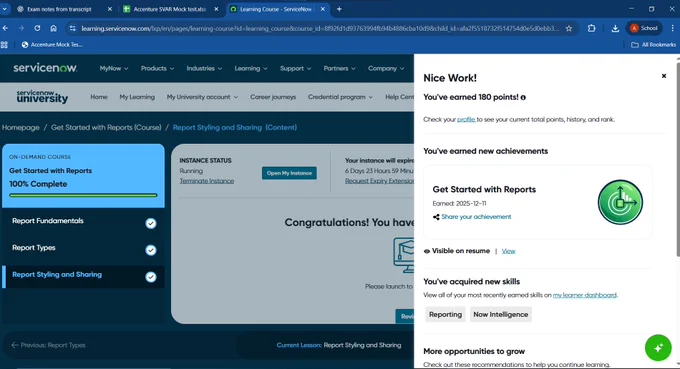
Task: Open Accenture Mock Test bookmark
Action: [52, 45]
